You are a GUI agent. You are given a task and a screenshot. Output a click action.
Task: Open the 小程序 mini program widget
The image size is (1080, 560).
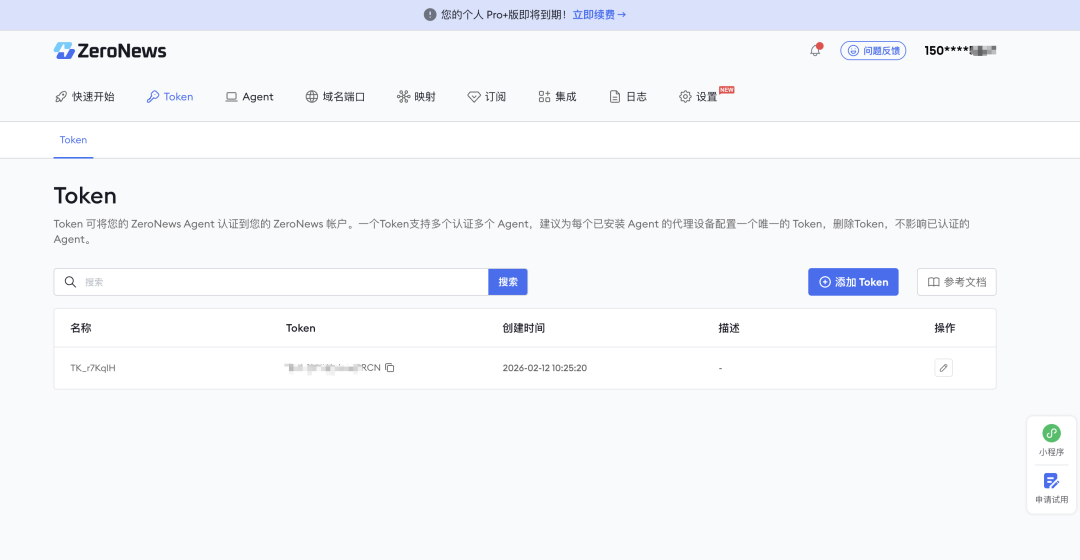click(x=1051, y=440)
